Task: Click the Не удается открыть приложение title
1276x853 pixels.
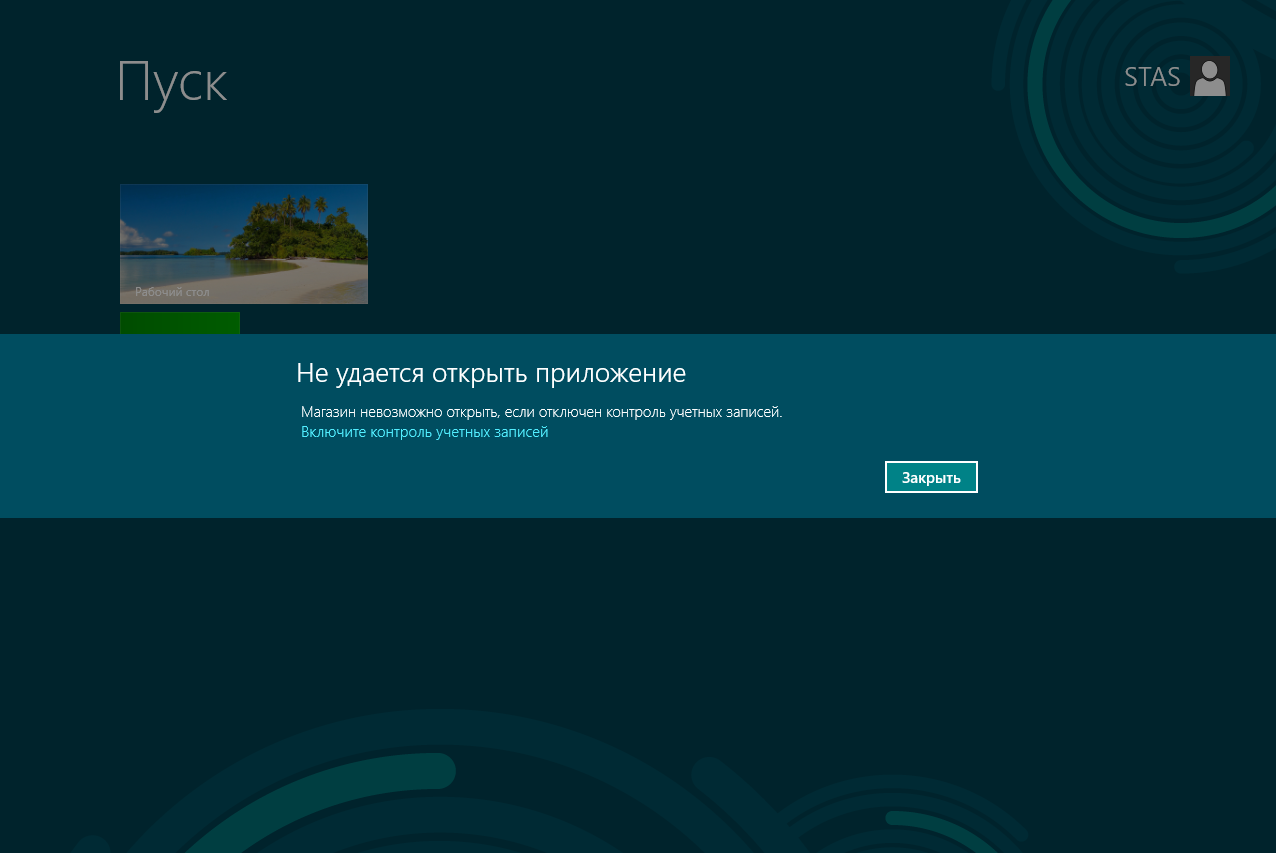Action: [x=490, y=373]
